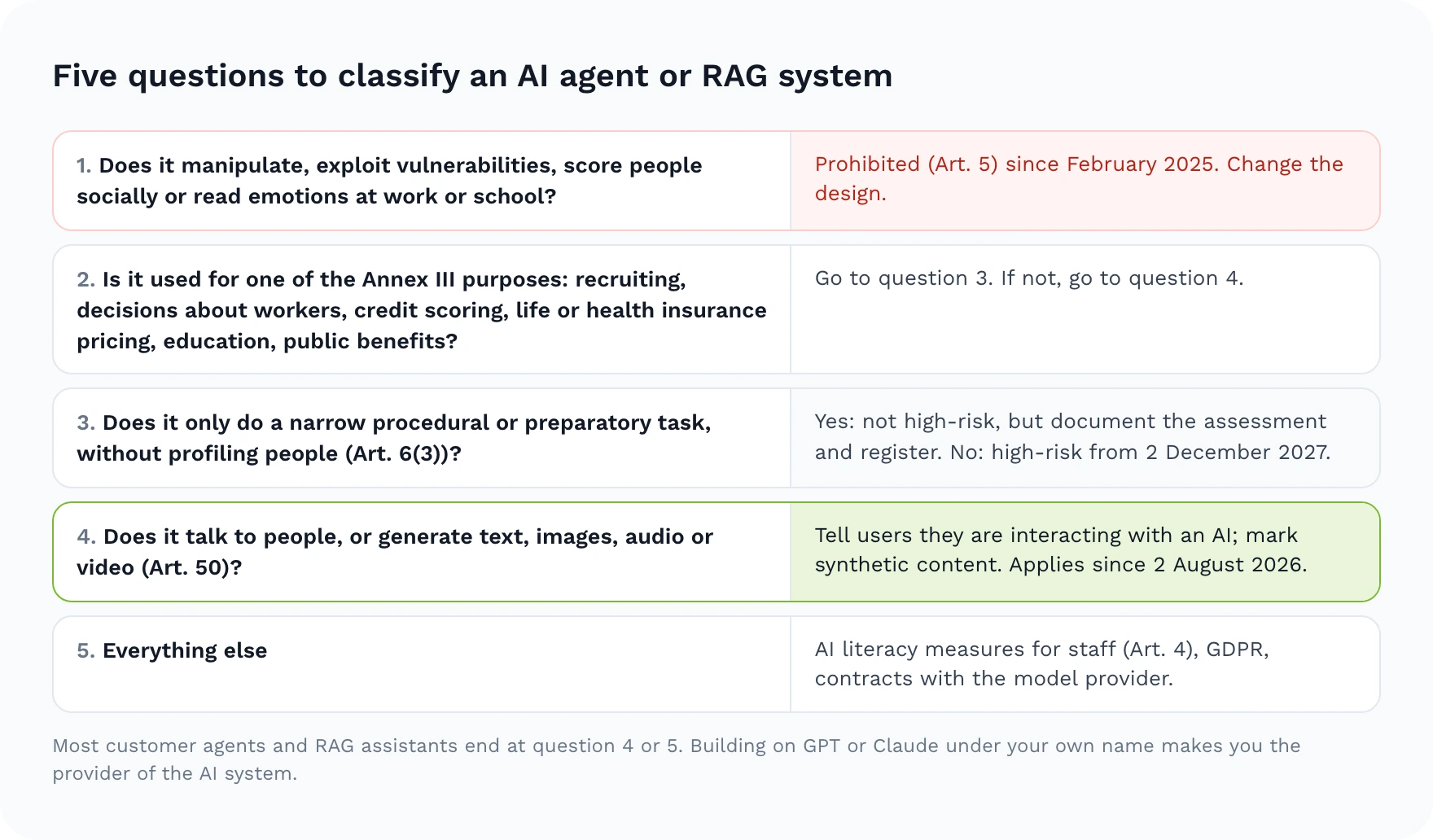Select question 2 about Annex III purposes
This screenshot has width=1433, height=840.
tap(422, 310)
